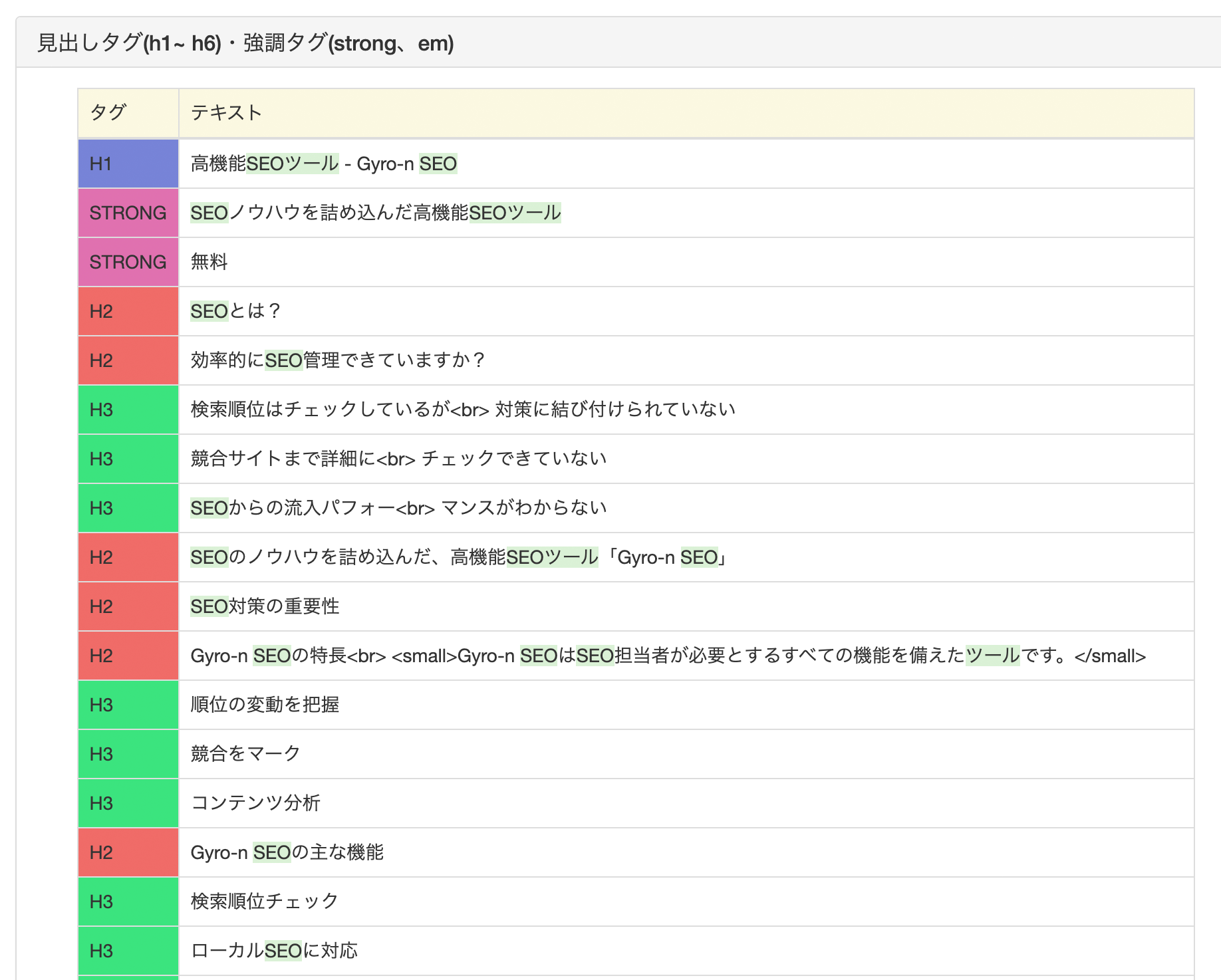Select the STRONG text SEOノウハウを詰め込んだ高機能SEOツール
The image size is (1221, 980).
coord(375,213)
